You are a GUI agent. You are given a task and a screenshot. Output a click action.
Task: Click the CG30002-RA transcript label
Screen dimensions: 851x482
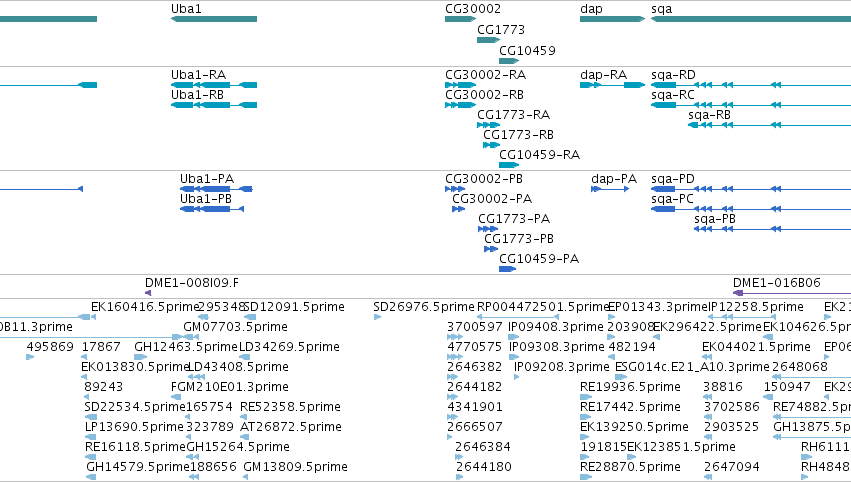(x=485, y=74)
